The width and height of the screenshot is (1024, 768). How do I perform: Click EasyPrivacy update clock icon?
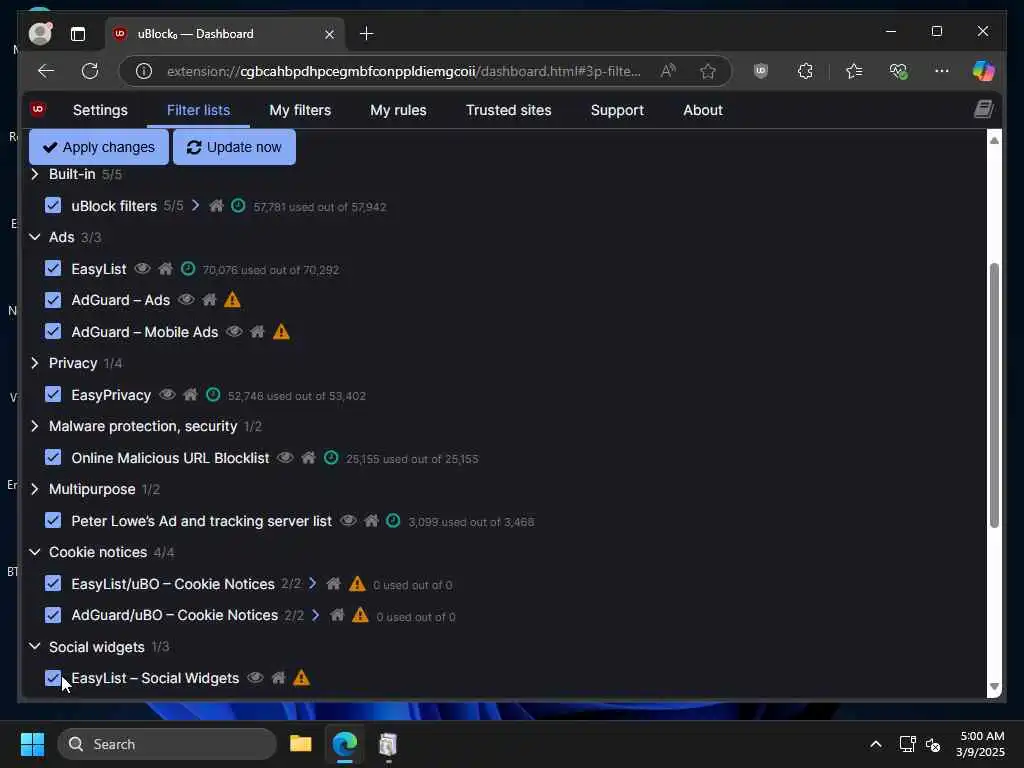click(x=213, y=394)
